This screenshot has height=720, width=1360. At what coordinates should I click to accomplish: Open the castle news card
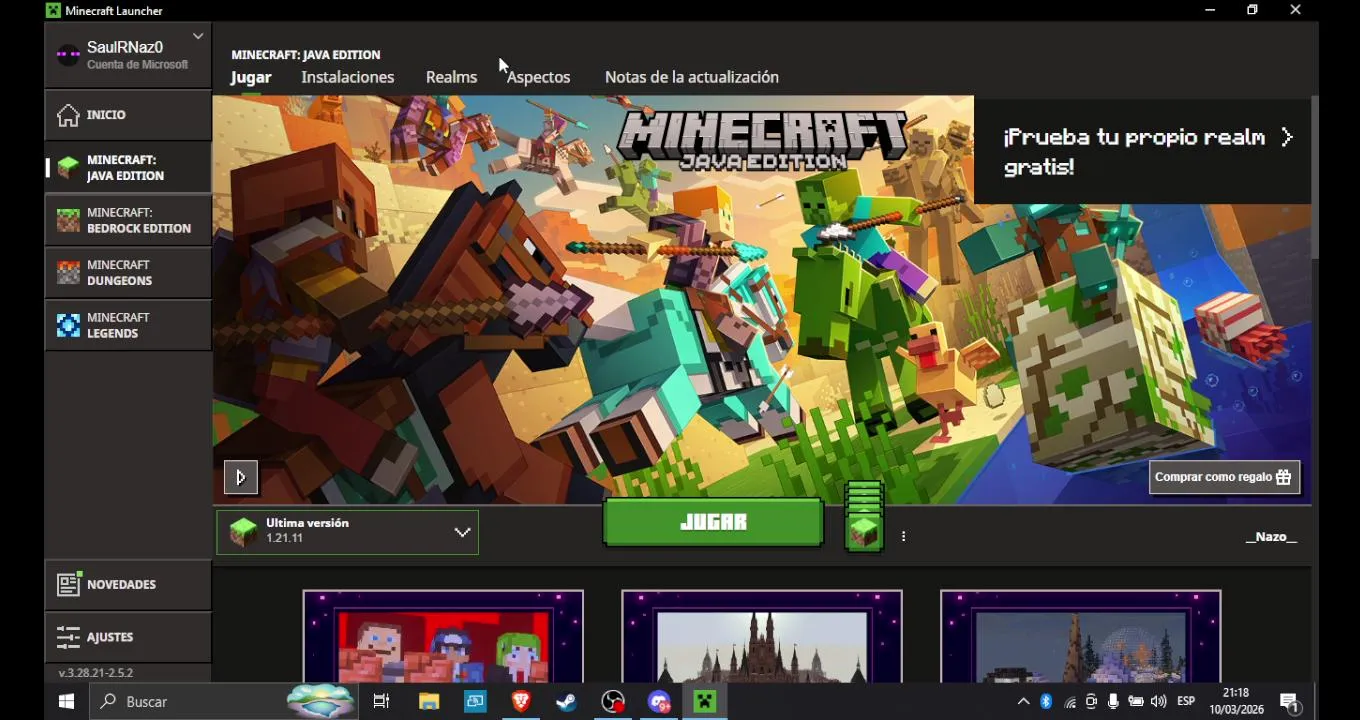pyautogui.click(x=762, y=636)
